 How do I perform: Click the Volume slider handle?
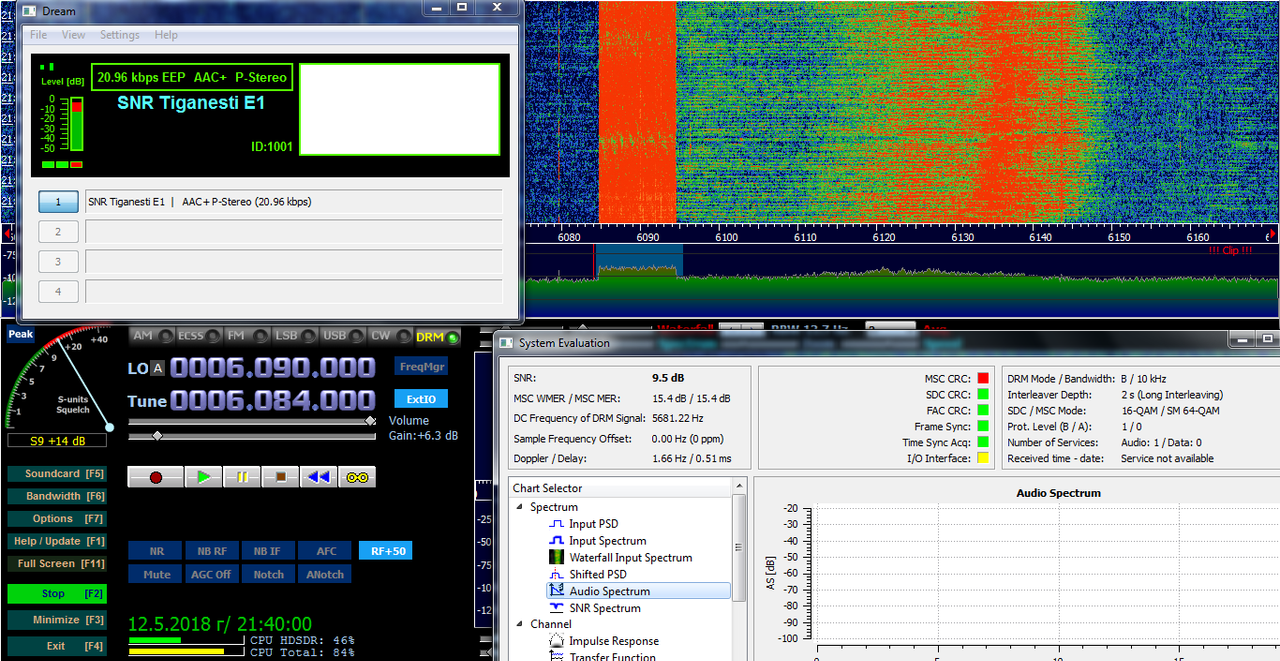[x=371, y=421]
